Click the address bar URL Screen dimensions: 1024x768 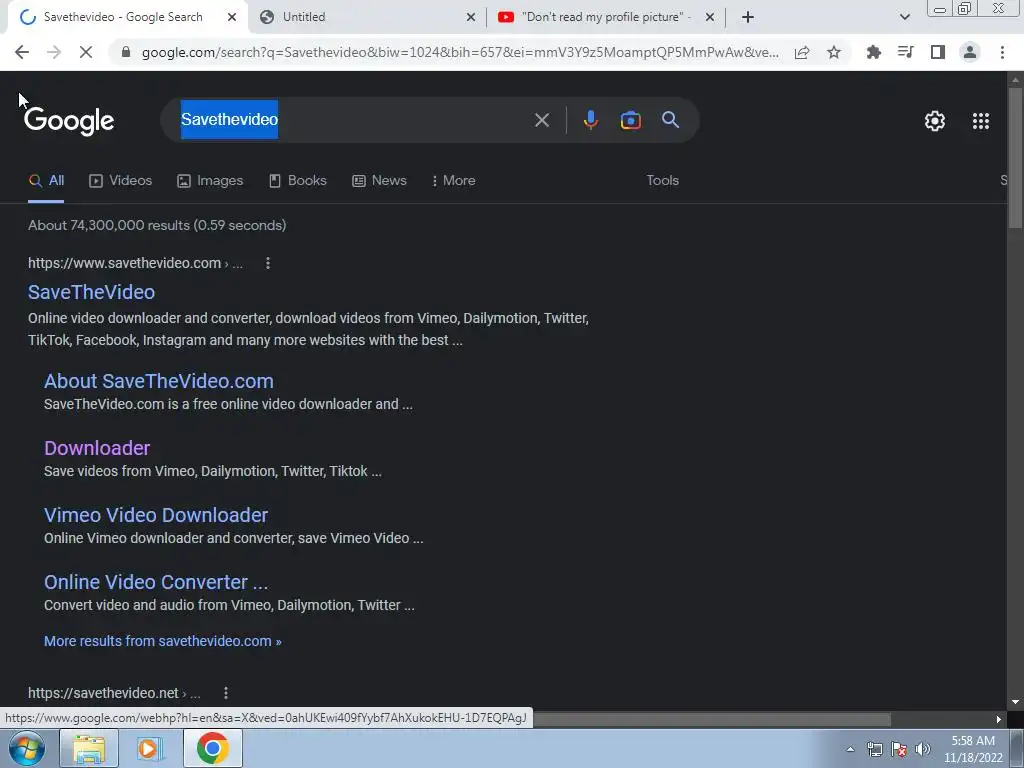click(460, 52)
